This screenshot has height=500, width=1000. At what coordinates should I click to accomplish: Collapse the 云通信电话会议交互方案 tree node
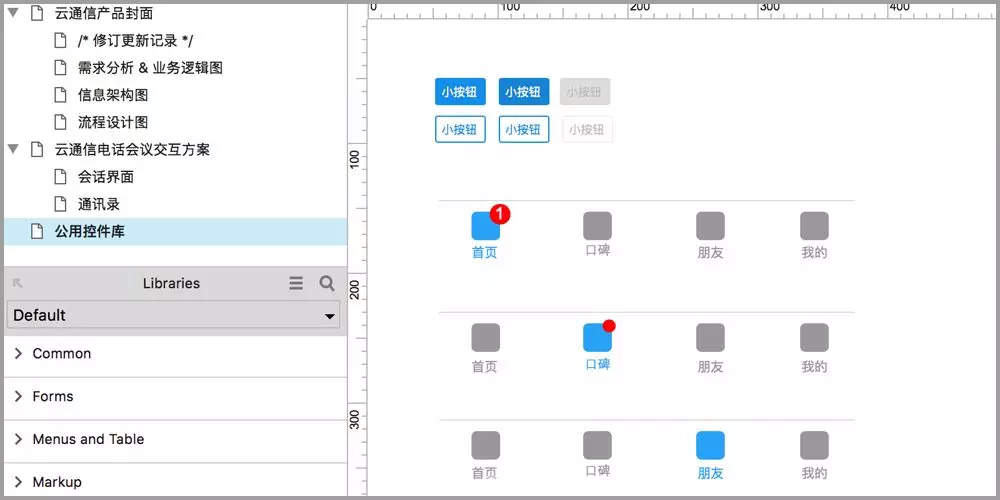click(x=13, y=149)
